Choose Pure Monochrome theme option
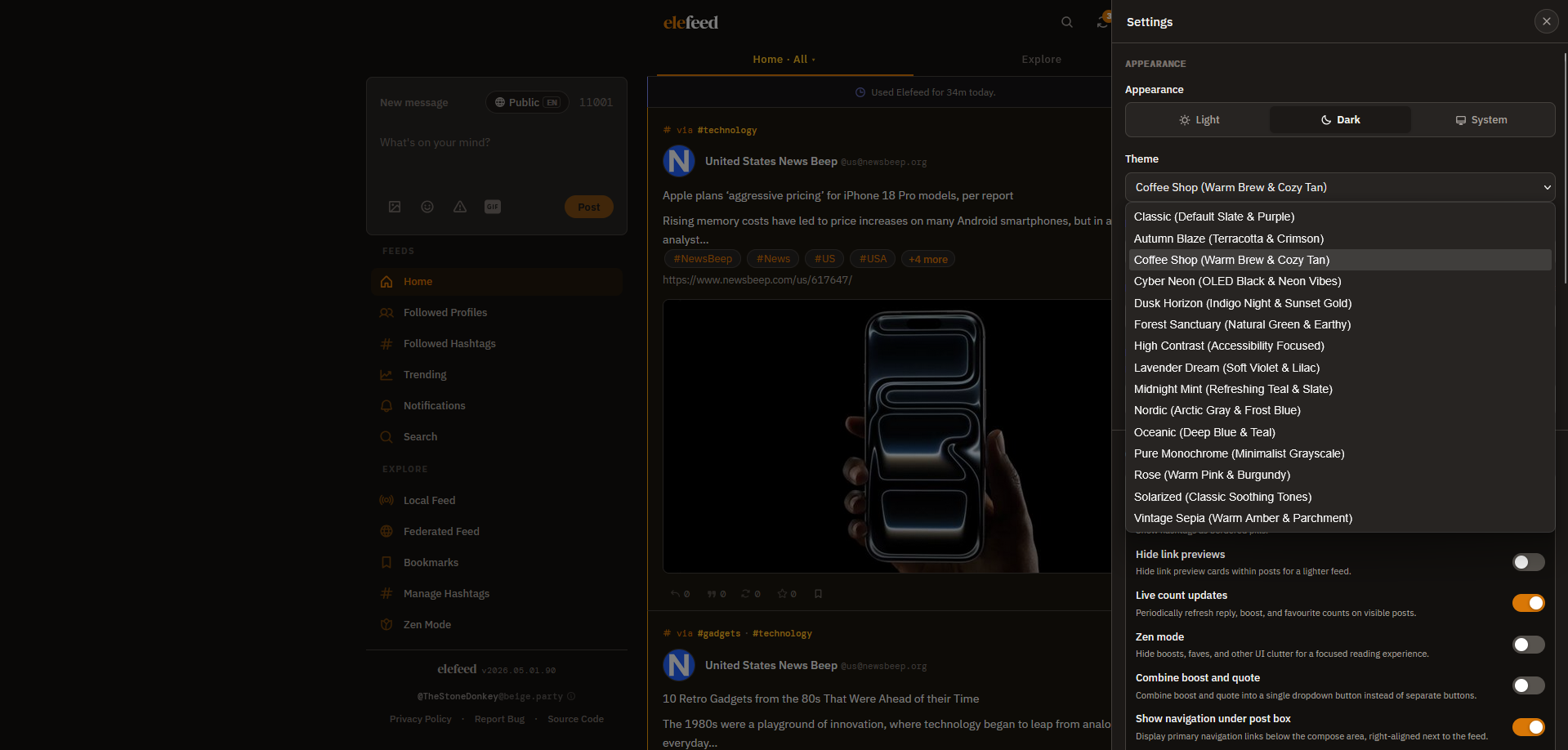Screen dimensions: 1568x750 (1340, 453)
